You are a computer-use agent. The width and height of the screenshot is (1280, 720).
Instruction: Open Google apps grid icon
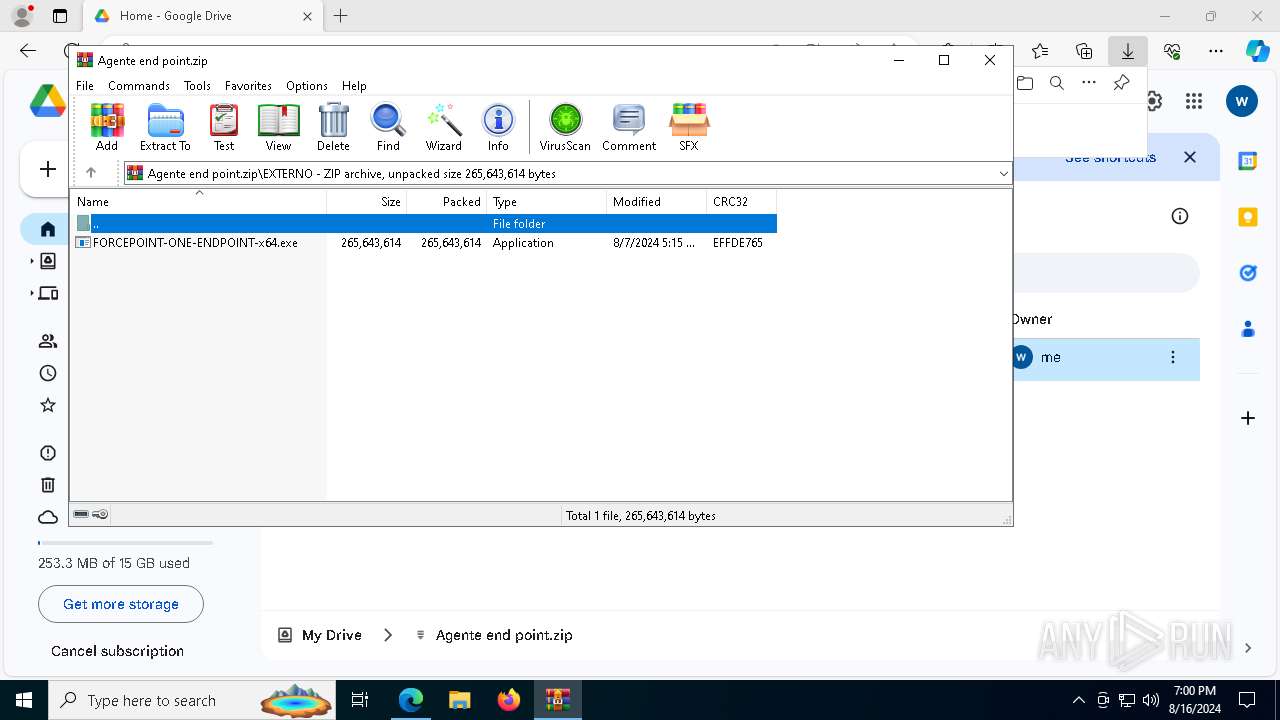pos(1193,101)
